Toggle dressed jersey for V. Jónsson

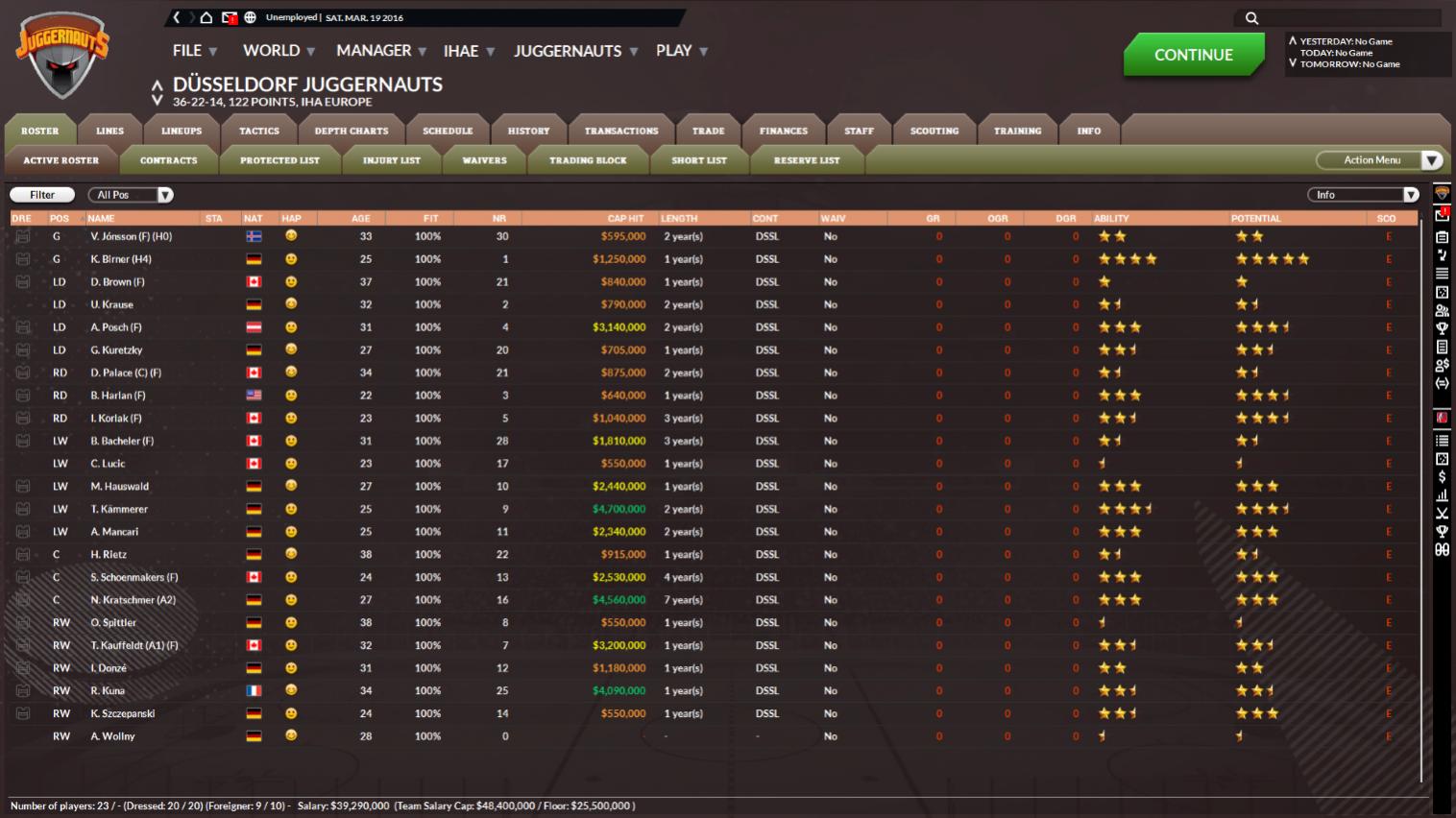[23, 236]
